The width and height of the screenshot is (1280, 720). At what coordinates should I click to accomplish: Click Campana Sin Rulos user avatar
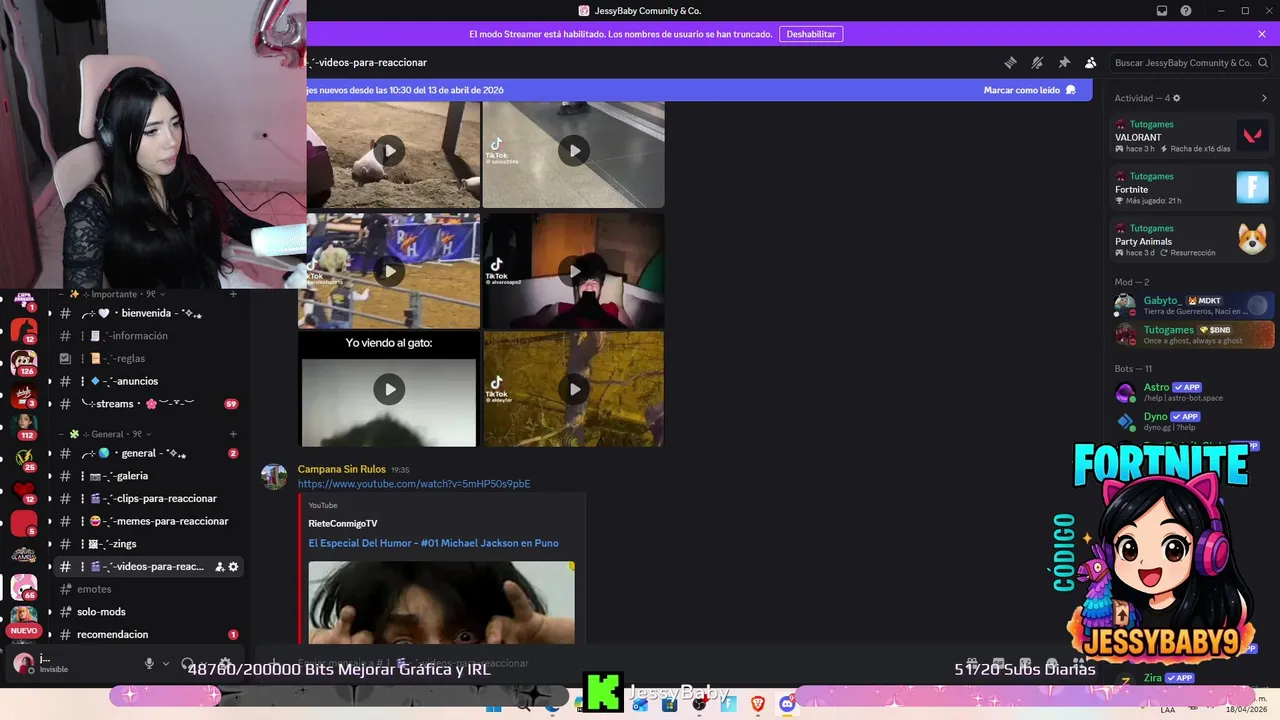point(274,476)
